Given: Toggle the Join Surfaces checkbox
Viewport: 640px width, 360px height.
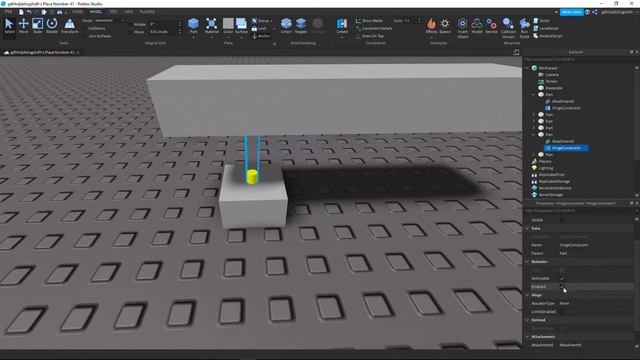Looking at the screenshot, I should tap(85, 36).
